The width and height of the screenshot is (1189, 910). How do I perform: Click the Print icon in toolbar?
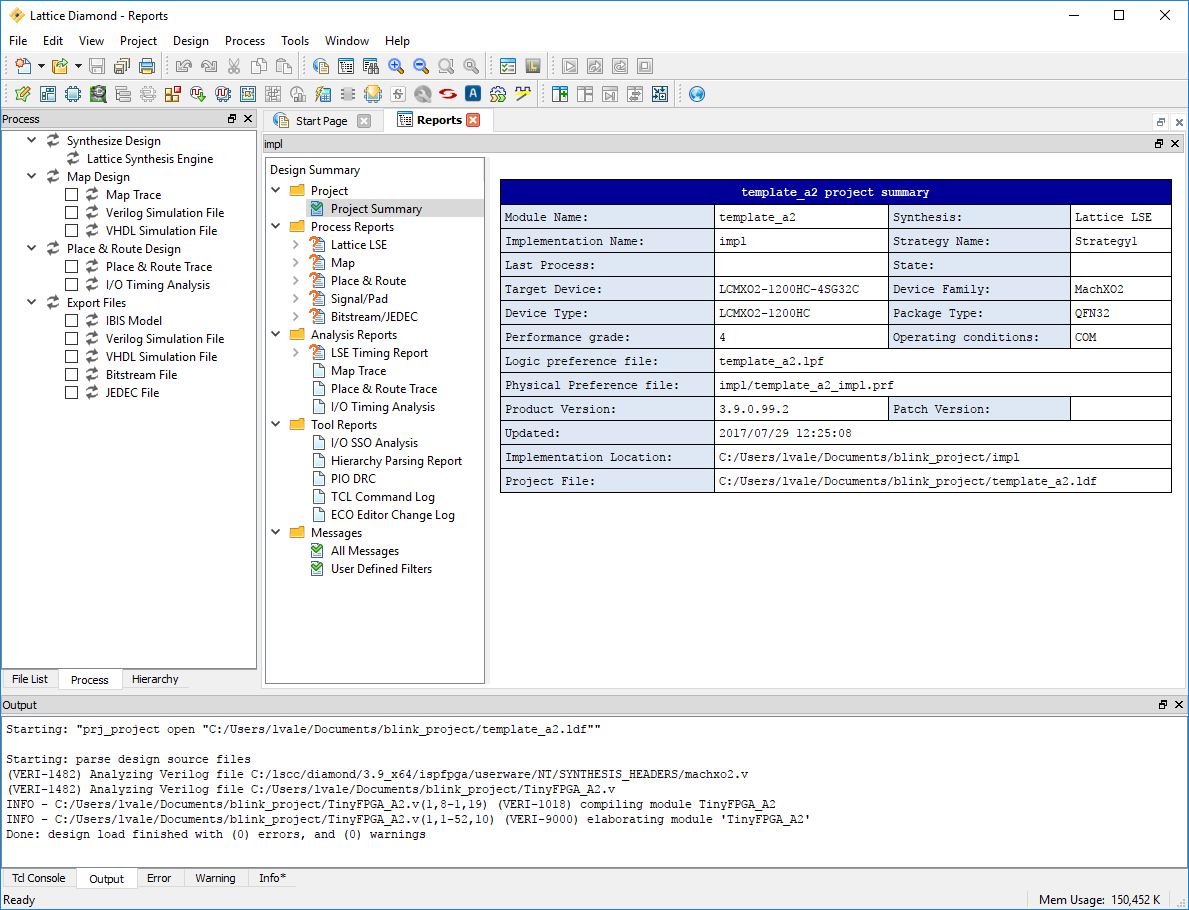(147, 67)
